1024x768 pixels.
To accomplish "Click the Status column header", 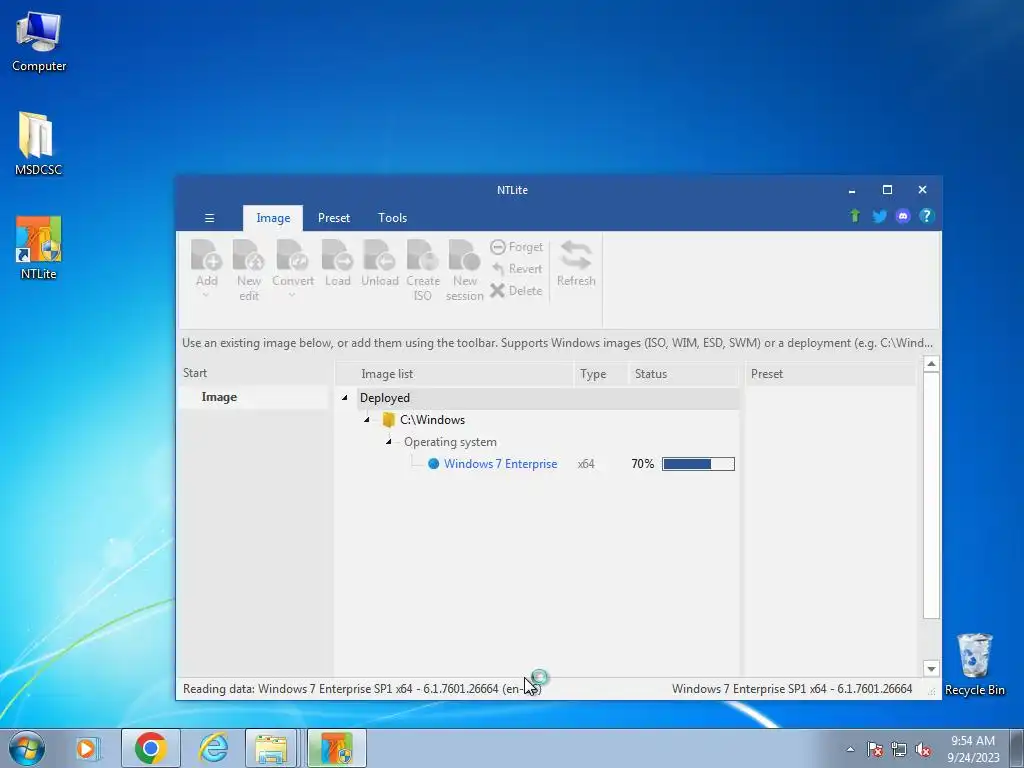I will 684,374.
